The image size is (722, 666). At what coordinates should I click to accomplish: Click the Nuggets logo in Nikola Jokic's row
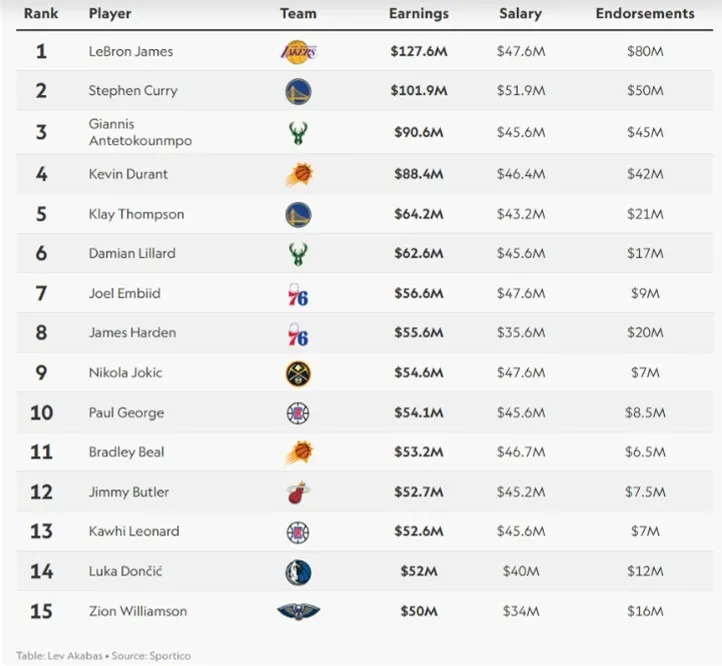(x=298, y=373)
